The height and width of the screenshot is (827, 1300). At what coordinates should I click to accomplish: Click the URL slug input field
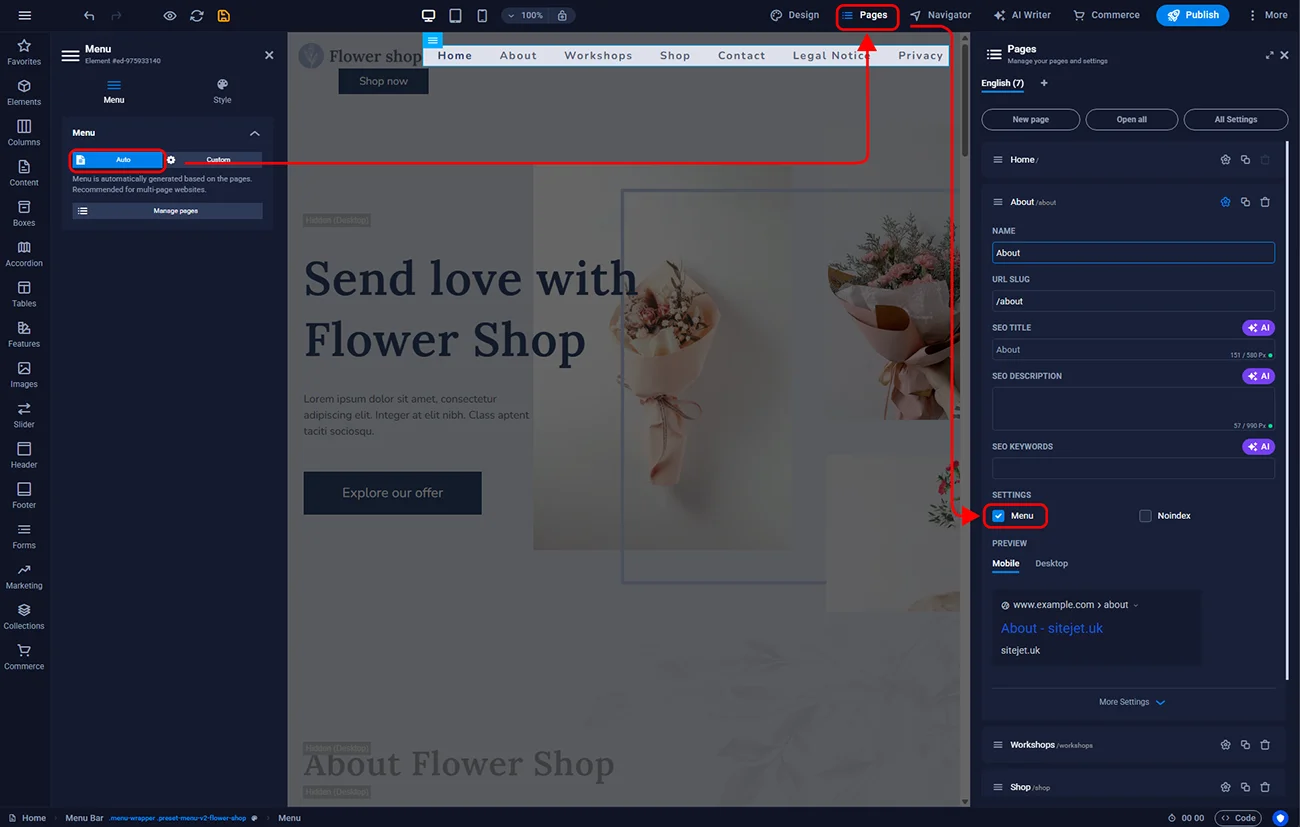tap(1132, 301)
